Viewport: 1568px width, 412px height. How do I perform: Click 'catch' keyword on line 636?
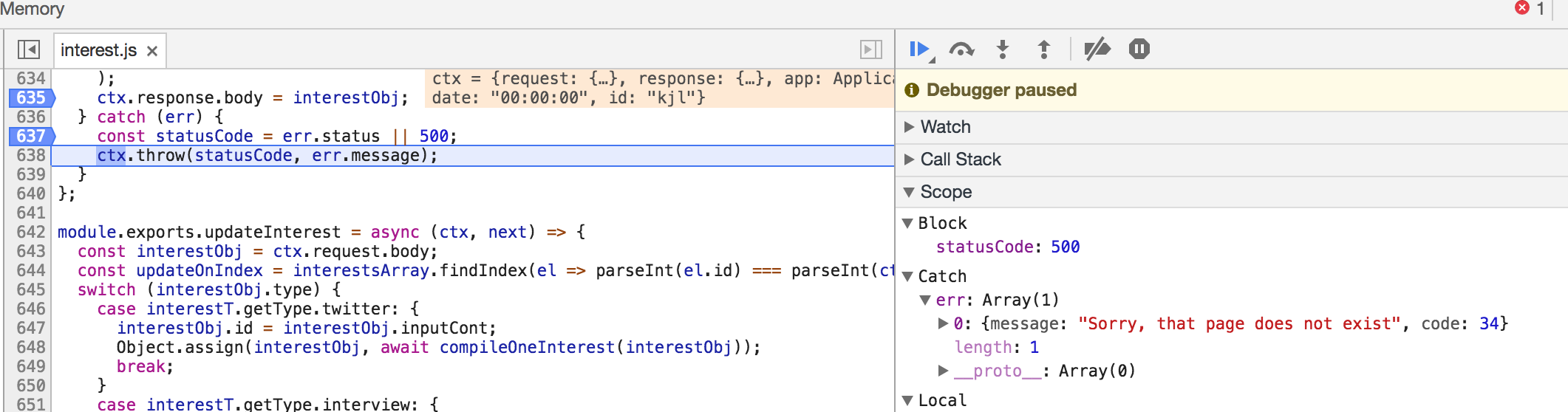121,117
